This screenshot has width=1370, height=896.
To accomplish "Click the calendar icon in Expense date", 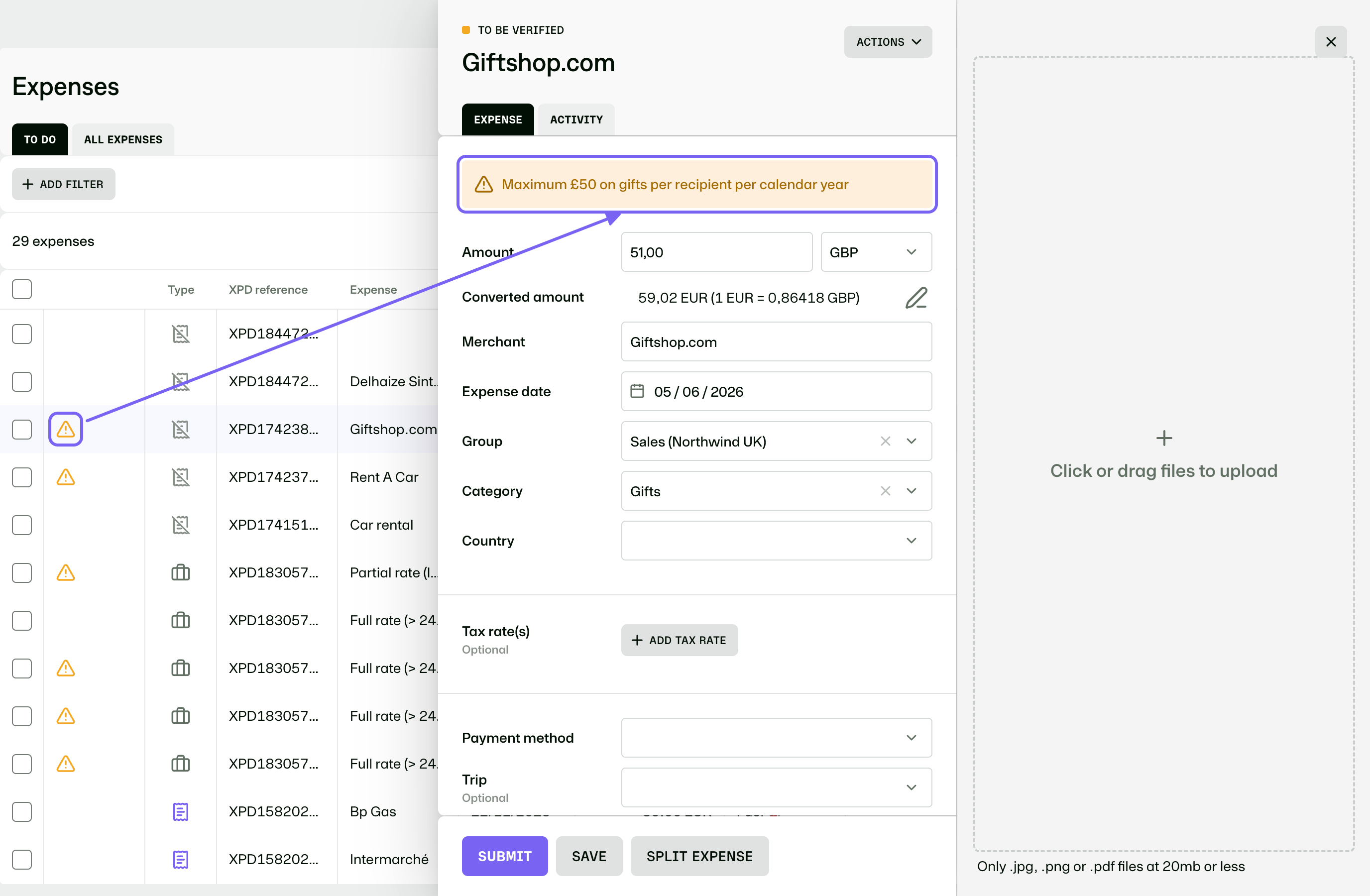I will tap(637, 391).
